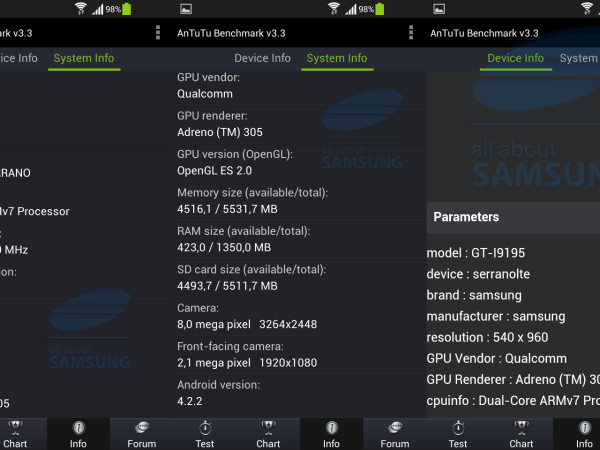
Task: Tap the green battery icon in left screenshot
Action: click(x=127, y=9)
